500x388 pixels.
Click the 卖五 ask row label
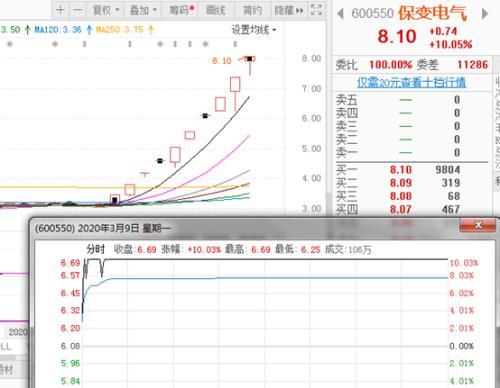(347, 100)
